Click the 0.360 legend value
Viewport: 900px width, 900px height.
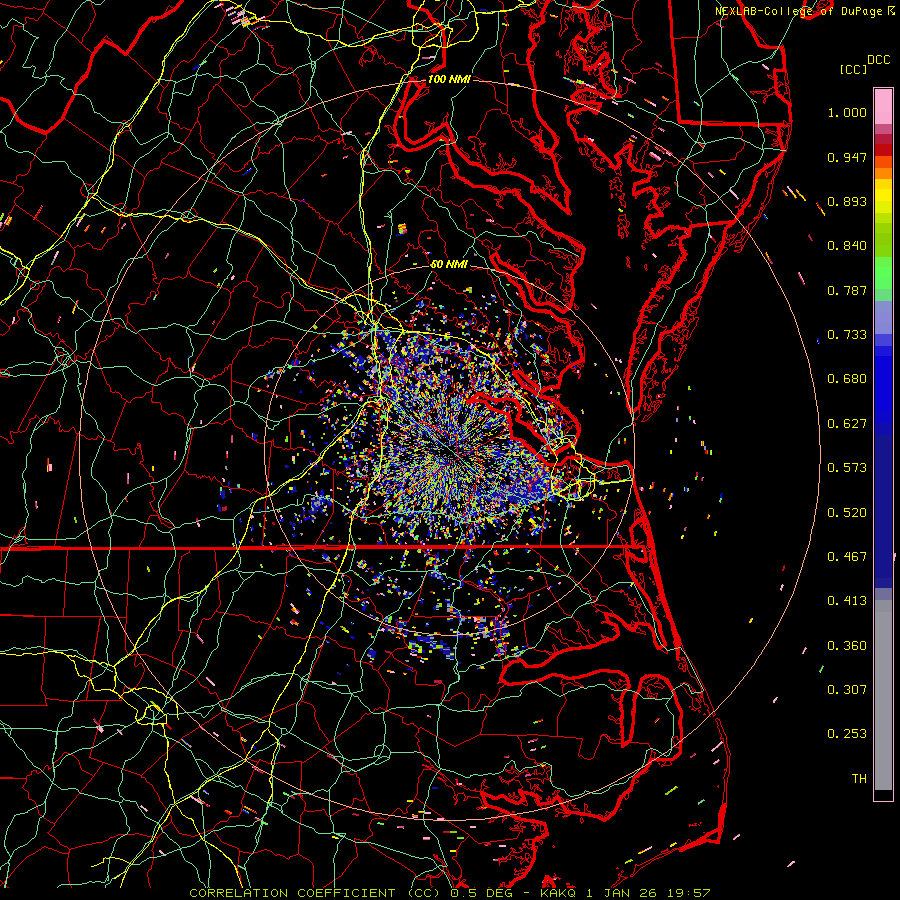coord(847,646)
